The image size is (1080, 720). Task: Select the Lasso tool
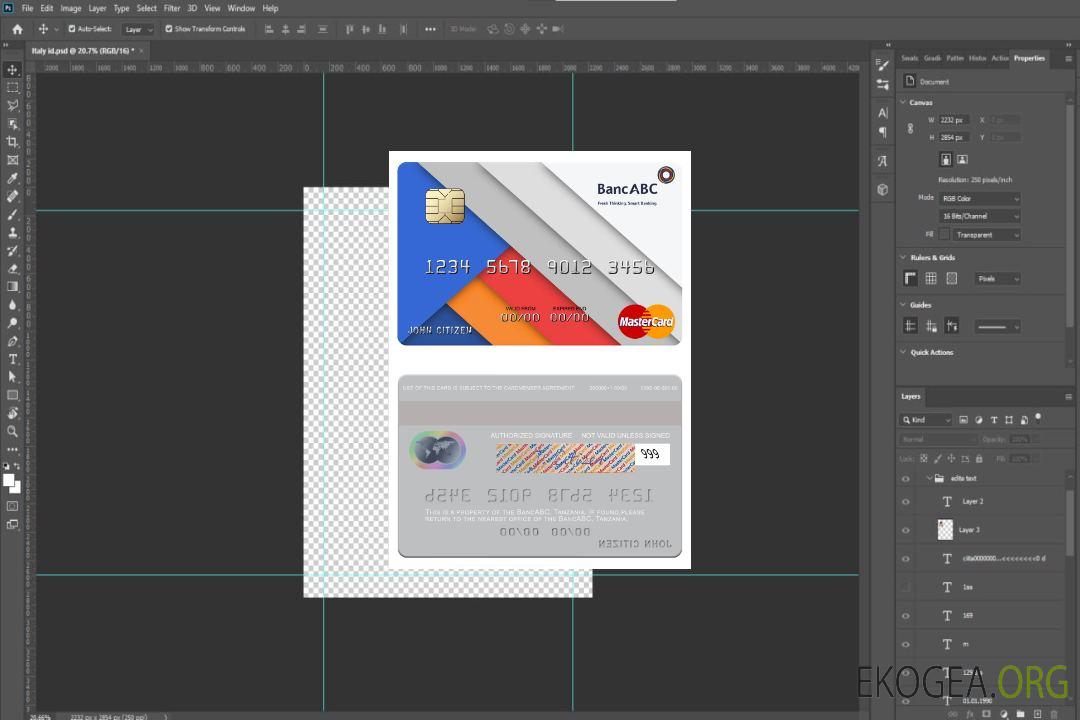tap(12, 105)
